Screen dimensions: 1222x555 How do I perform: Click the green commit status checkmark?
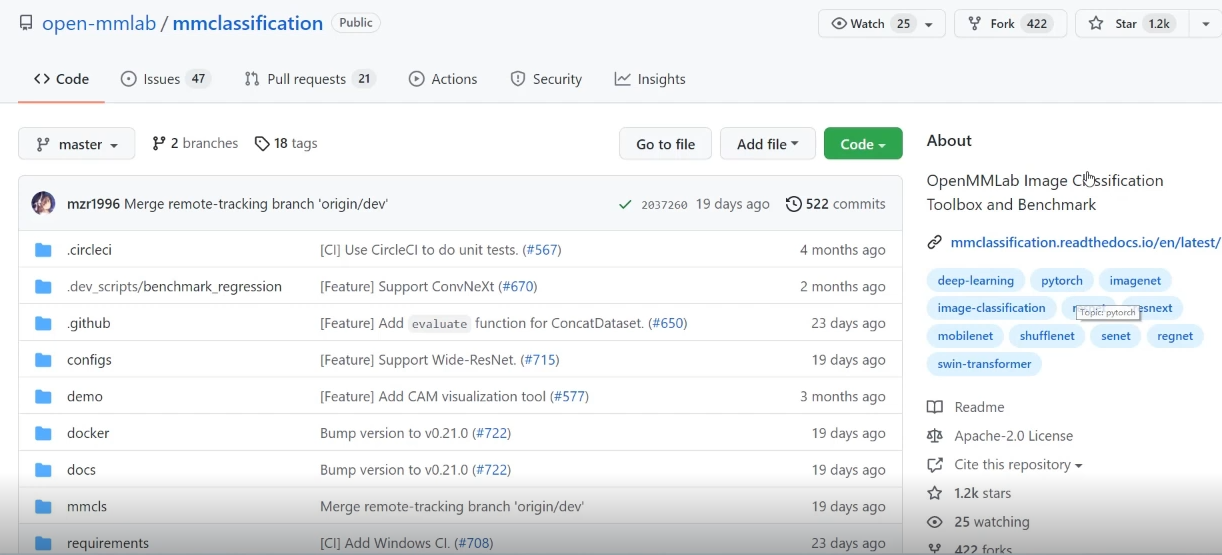625,204
